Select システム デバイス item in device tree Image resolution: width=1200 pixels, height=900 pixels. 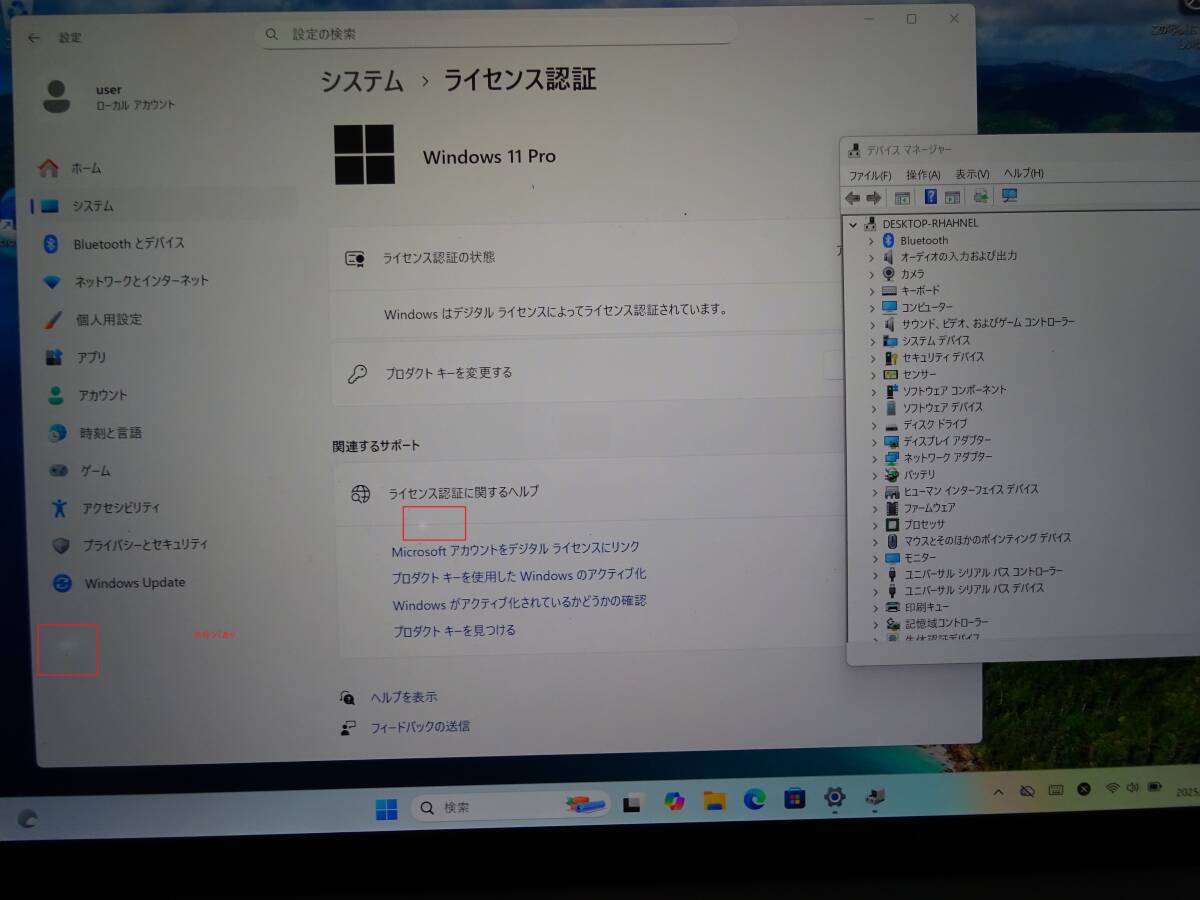(x=936, y=341)
